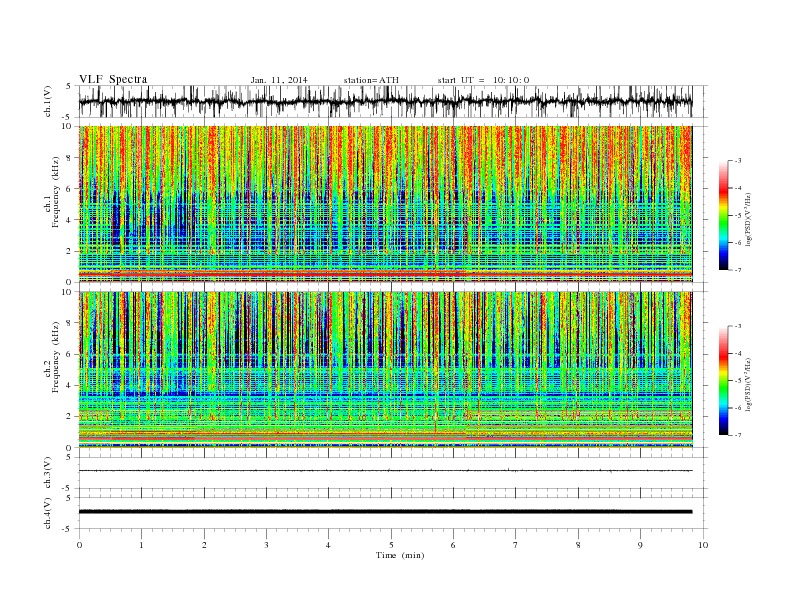Image resolution: width=792 pixels, height=612 pixels.
Task: Click the "-7" label on the ch.1 color scale
Action: tap(738, 270)
